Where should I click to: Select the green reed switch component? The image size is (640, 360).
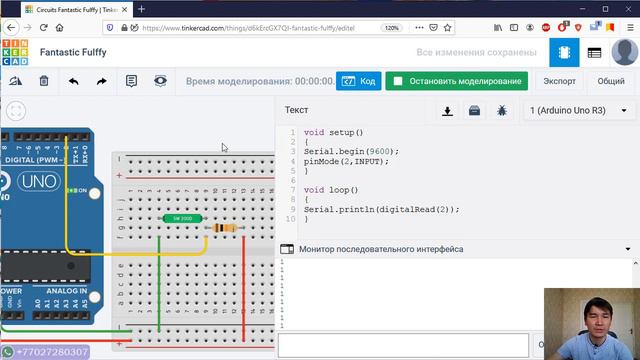point(182,219)
